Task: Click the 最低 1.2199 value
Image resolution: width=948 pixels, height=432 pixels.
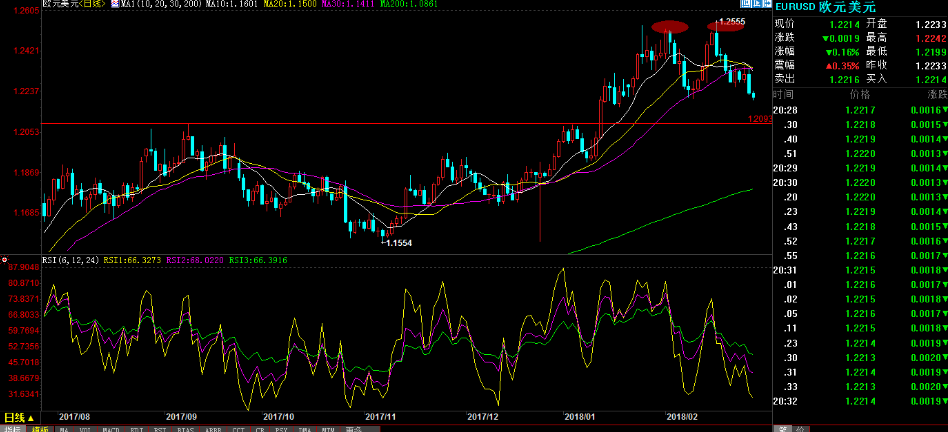Action: (932, 51)
